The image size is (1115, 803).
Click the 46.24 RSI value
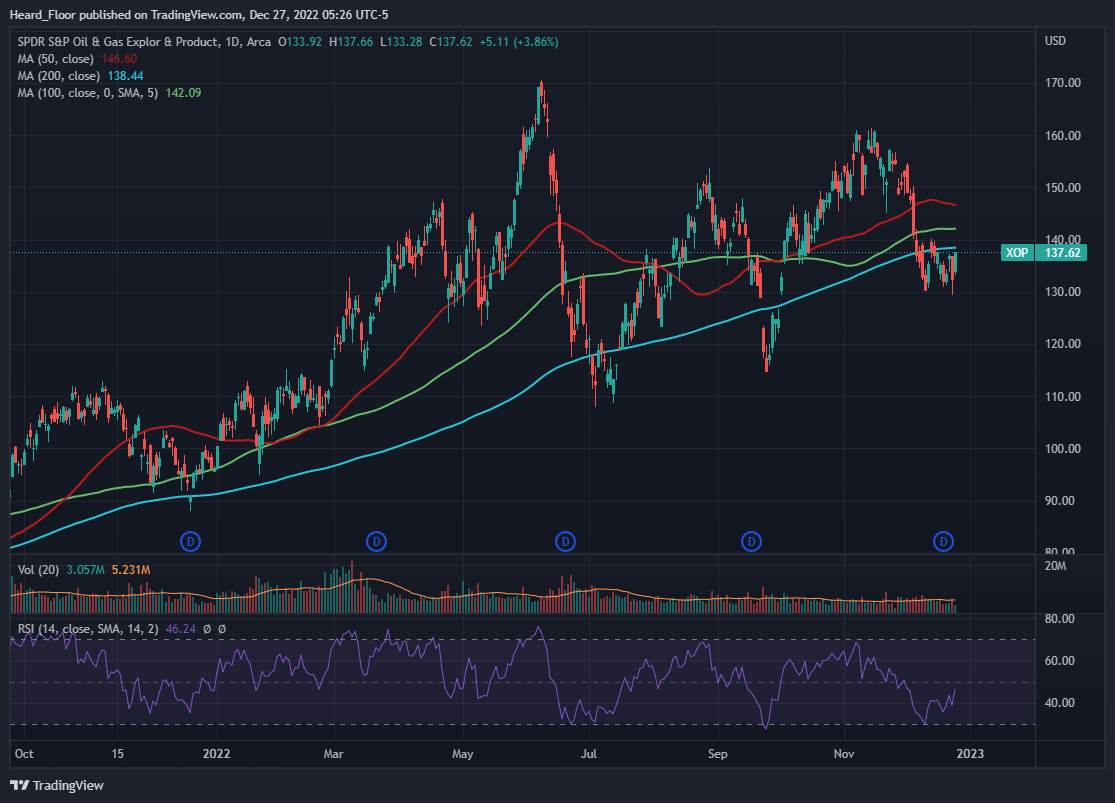[x=181, y=629]
